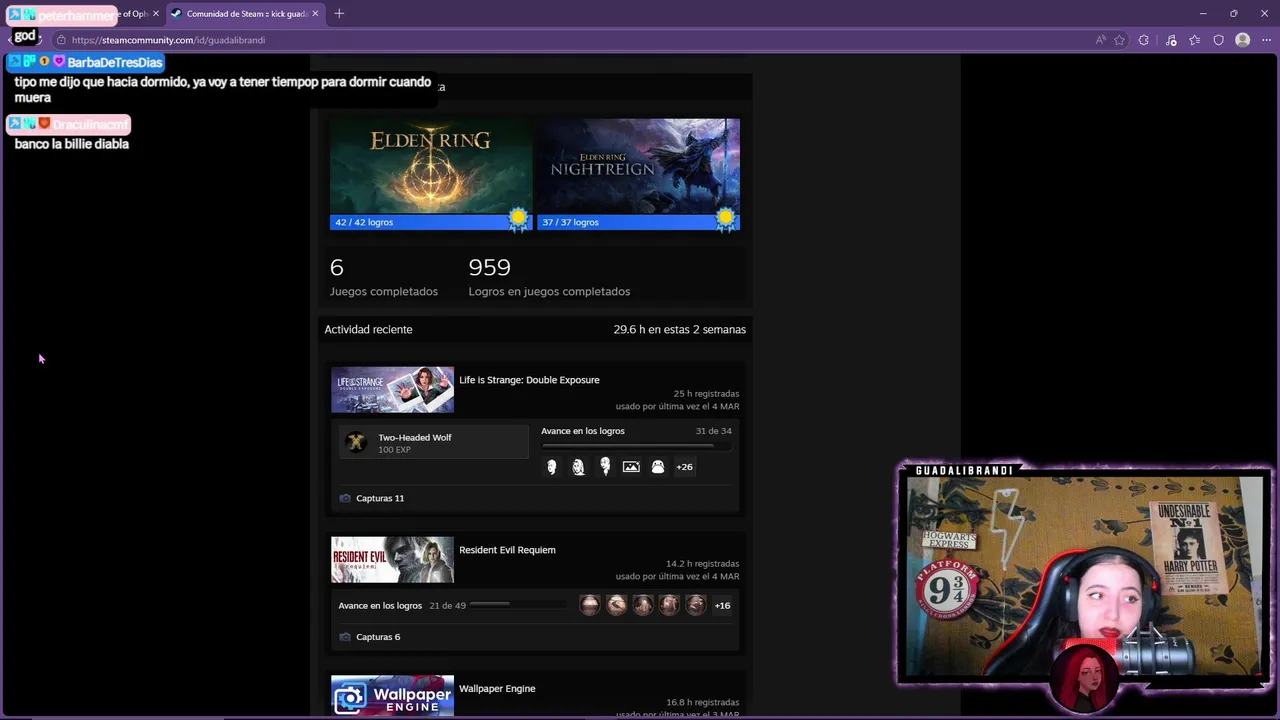1280x720 pixels.
Task: Open the browser settings three-dot menu
Action: click(1266, 40)
